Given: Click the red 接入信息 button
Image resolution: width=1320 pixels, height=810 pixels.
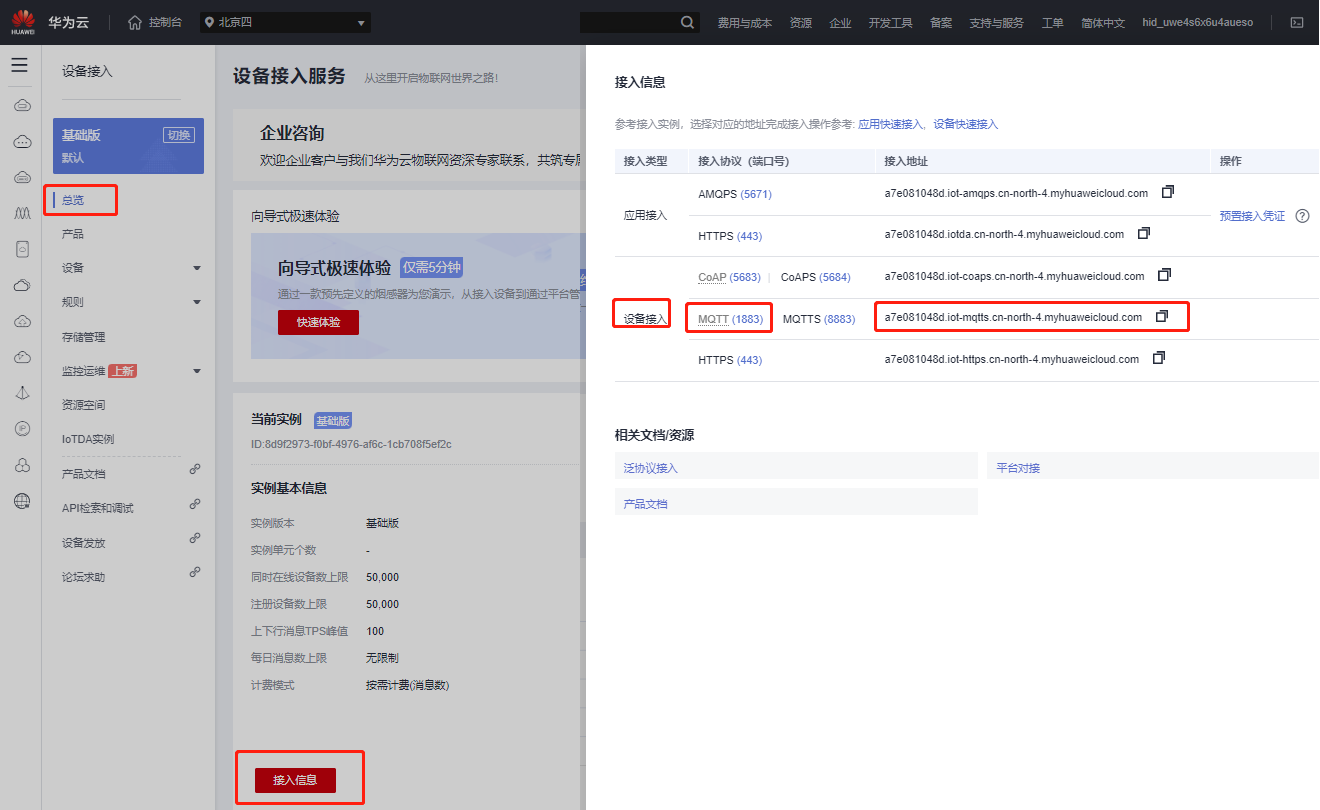Looking at the screenshot, I should click(295, 780).
